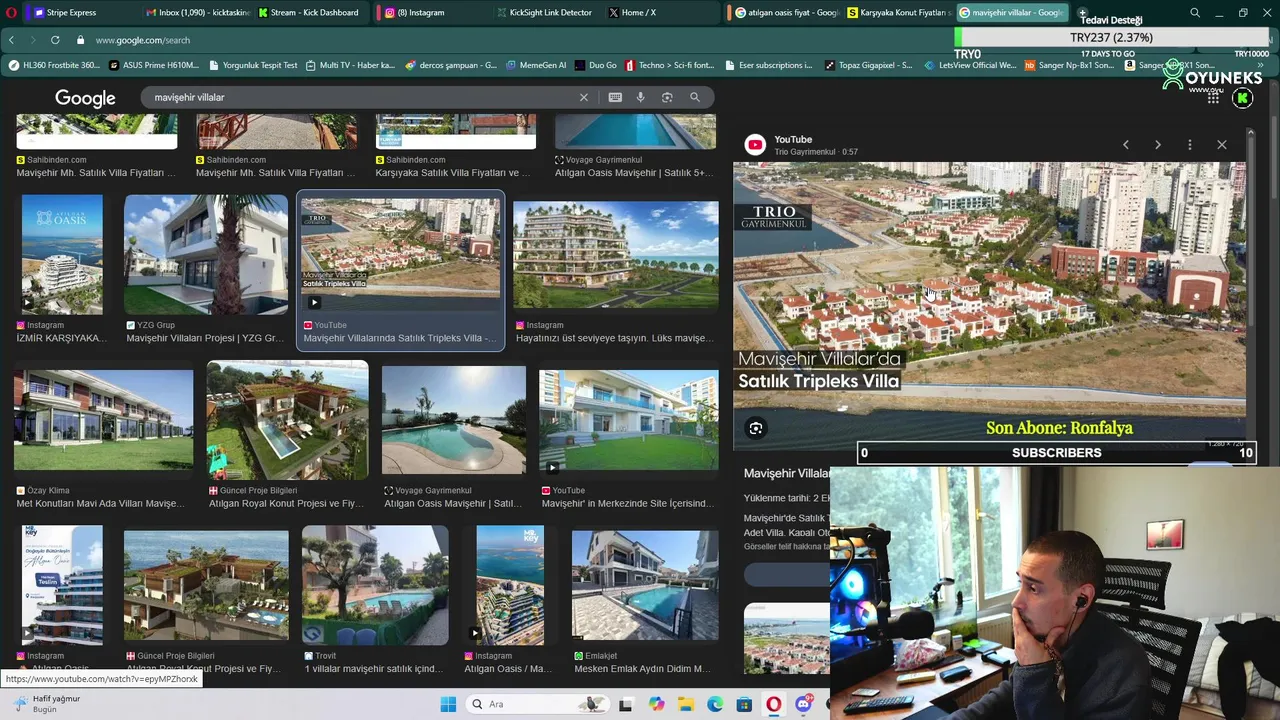Launch Microsoft Edge from the taskbar

(x=715, y=704)
